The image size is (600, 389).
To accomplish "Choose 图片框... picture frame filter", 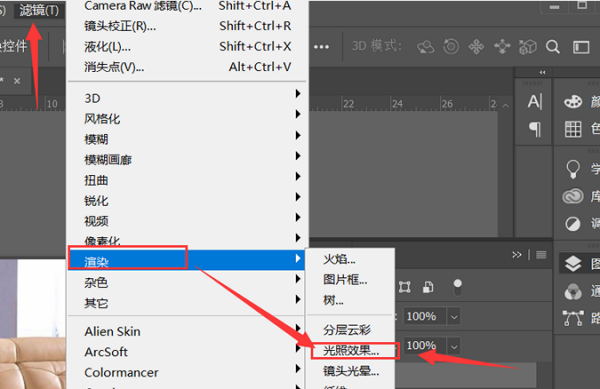I will coord(350,280).
